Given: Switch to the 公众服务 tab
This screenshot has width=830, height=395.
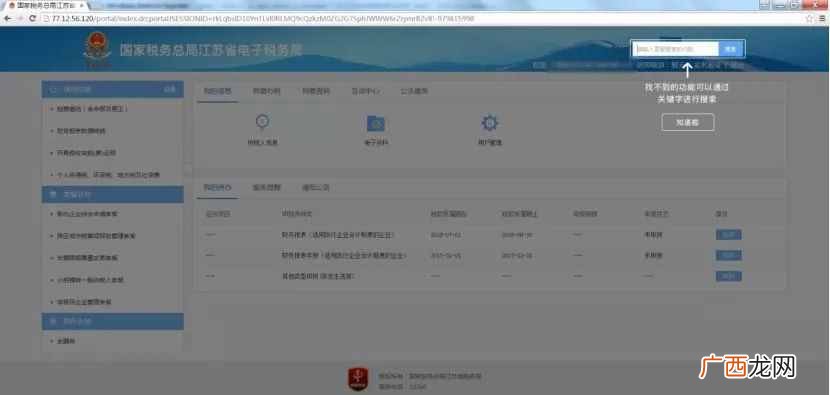Looking at the screenshot, I should 414,91.
